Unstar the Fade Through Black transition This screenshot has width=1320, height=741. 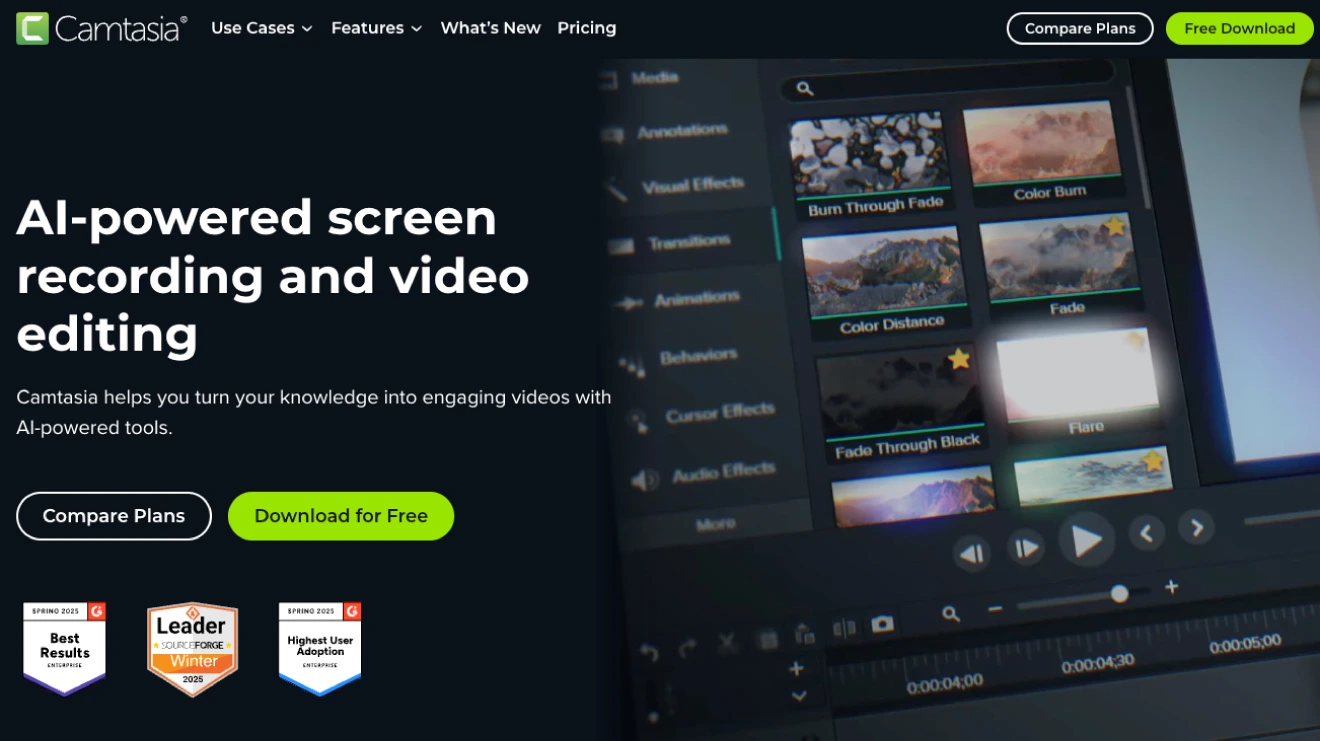click(x=957, y=357)
